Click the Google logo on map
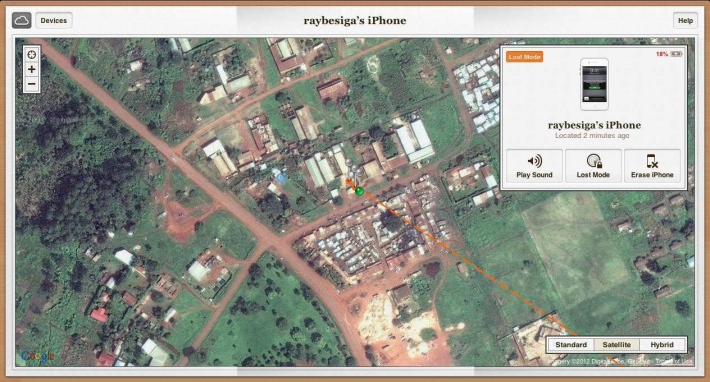Screen dimensions: 710x382 (x=37, y=356)
